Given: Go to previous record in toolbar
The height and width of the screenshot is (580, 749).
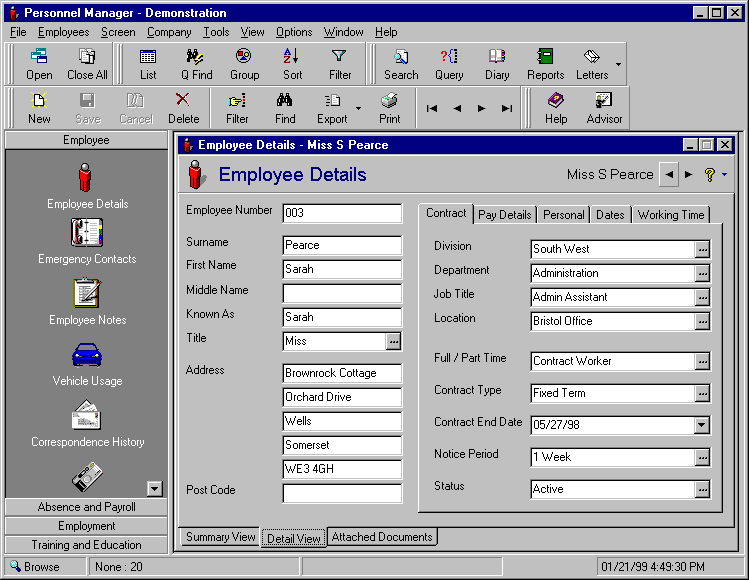Looking at the screenshot, I should tap(457, 108).
